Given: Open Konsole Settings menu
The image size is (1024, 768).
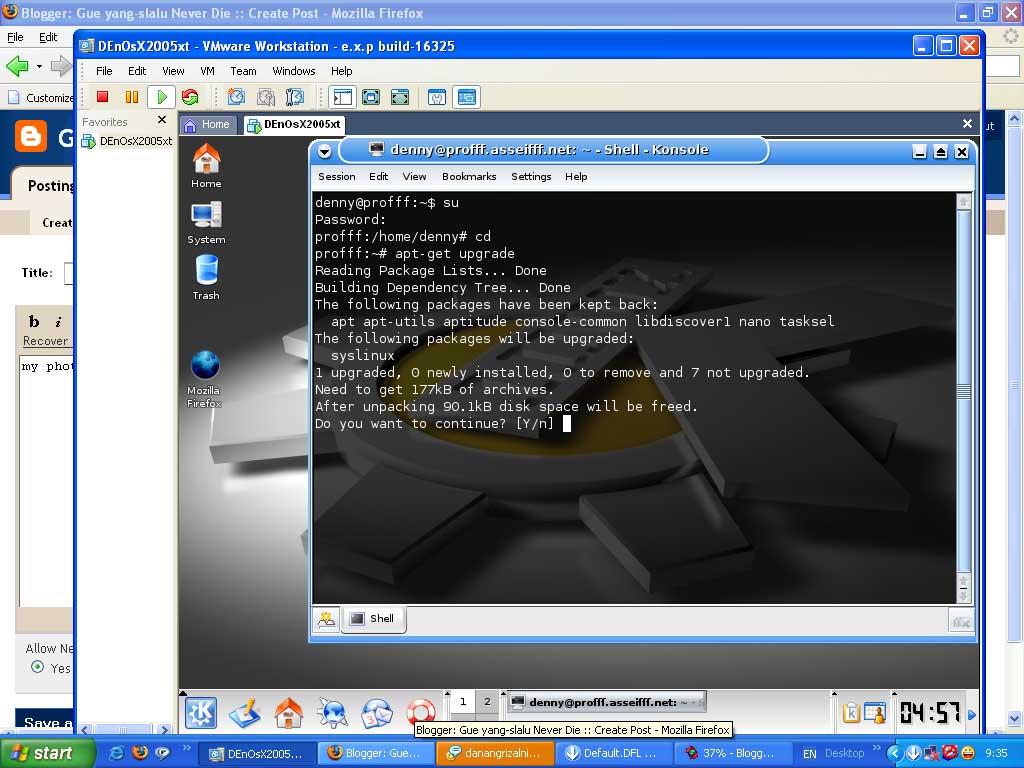Looking at the screenshot, I should pos(531,176).
